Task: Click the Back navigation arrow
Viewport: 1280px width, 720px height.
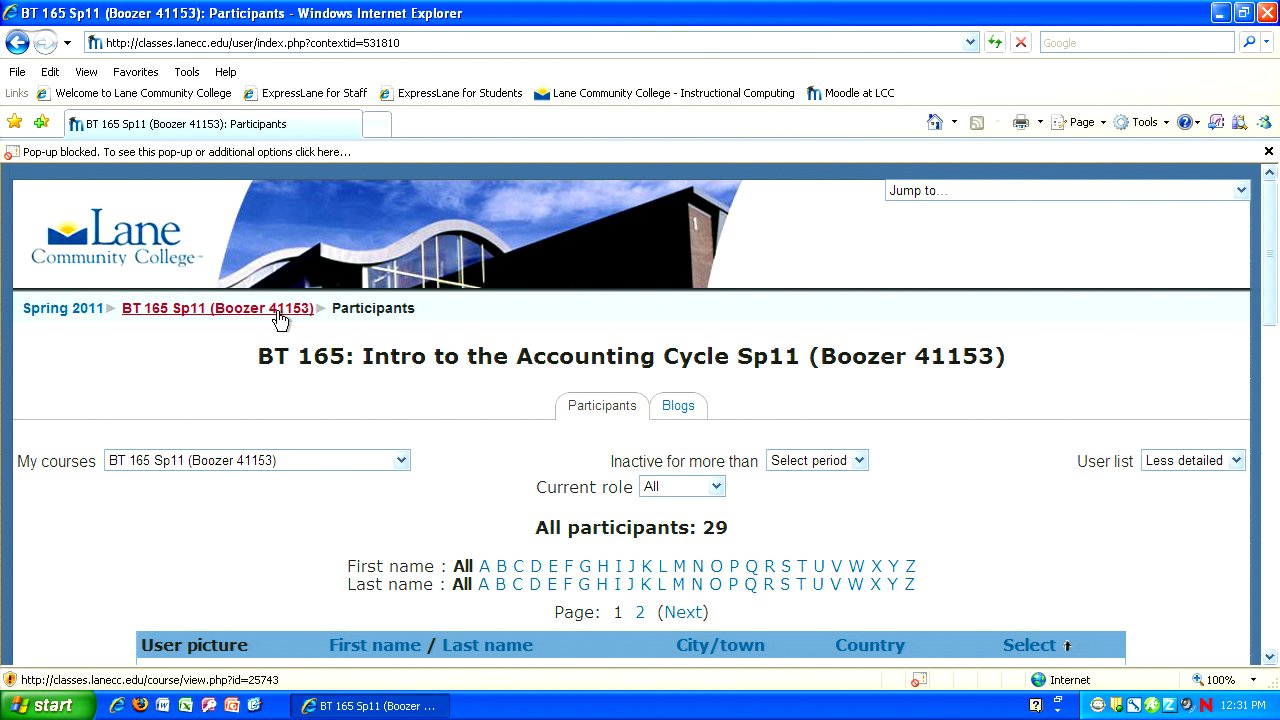Action: pos(17,43)
